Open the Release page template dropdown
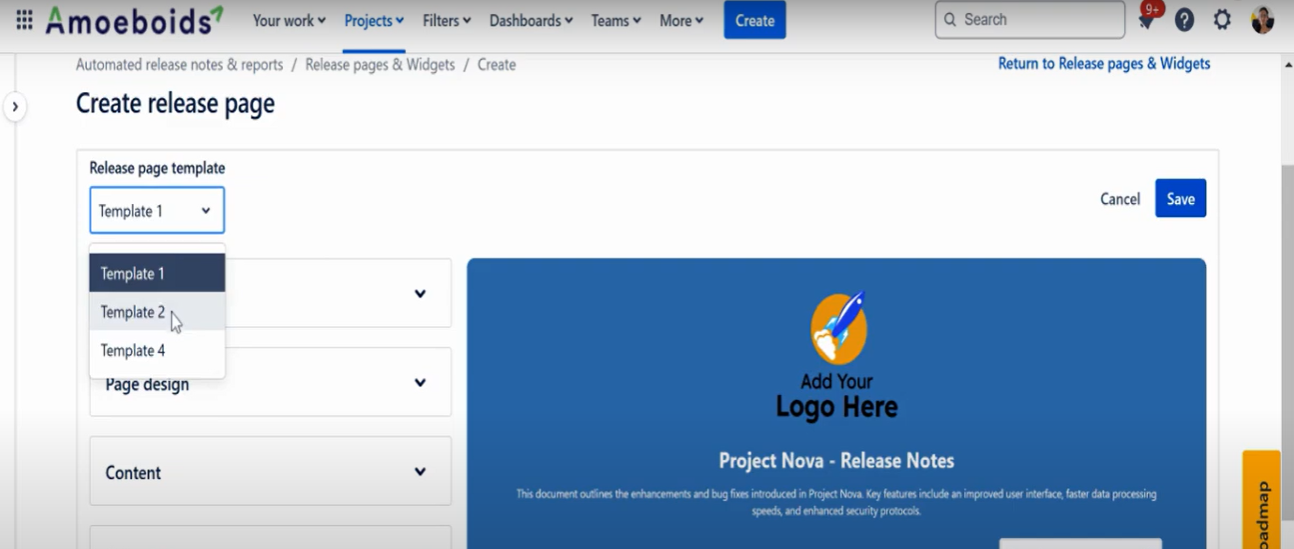The width and height of the screenshot is (1294, 549). coord(157,211)
